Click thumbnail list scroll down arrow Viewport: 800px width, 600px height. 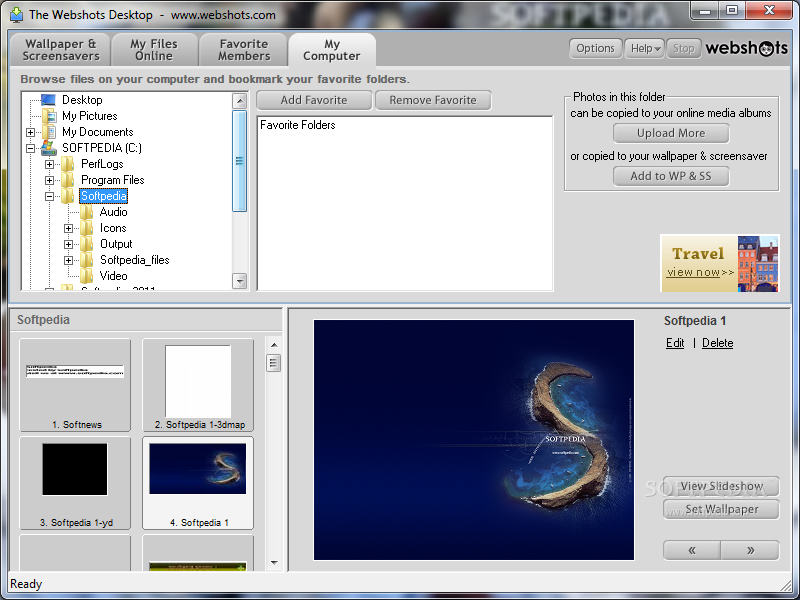pos(274,563)
